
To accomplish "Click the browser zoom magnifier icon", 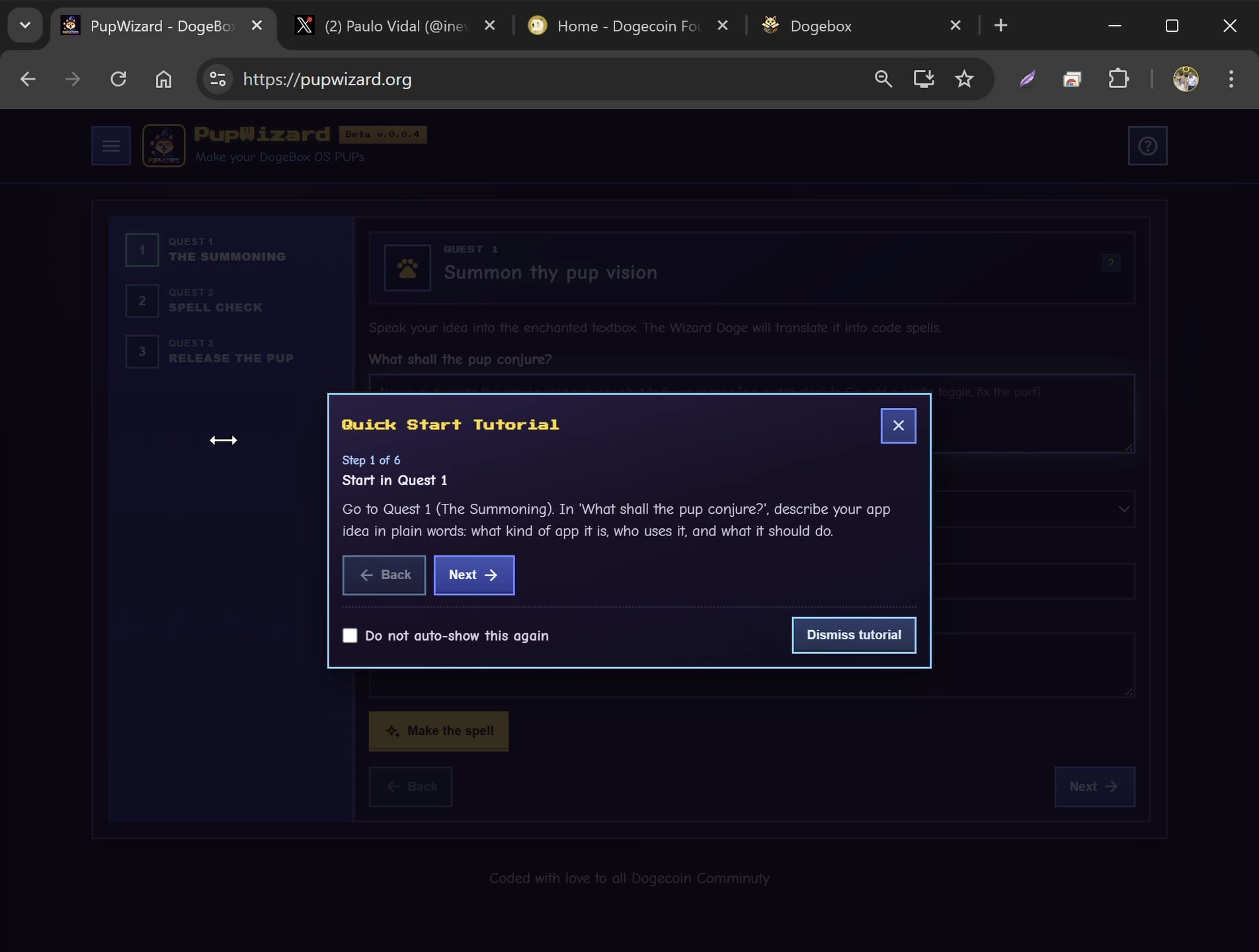I will pos(883,79).
